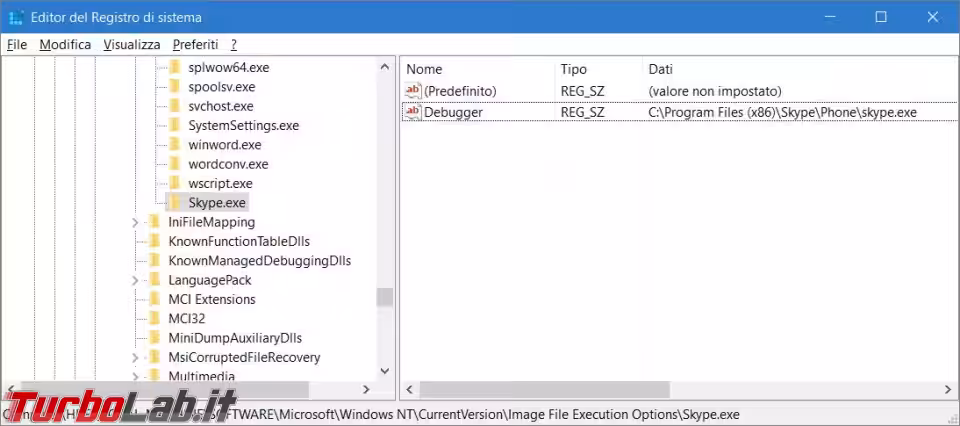Click the folder icon of LanguagePack
960x426 pixels.
tap(155, 280)
